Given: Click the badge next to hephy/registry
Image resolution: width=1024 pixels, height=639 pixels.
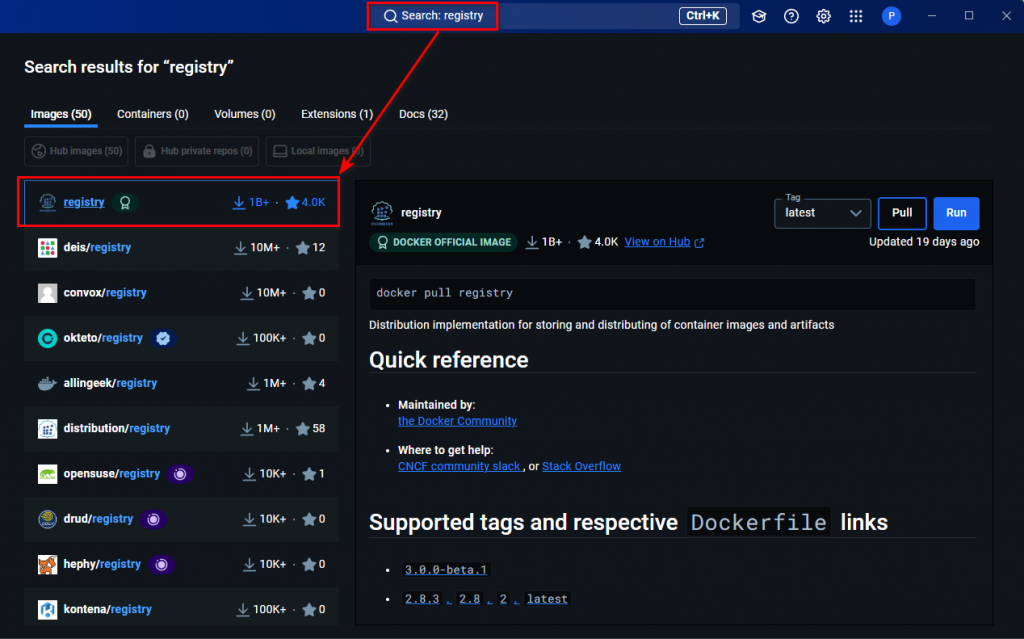Looking at the screenshot, I should coord(161,564).
